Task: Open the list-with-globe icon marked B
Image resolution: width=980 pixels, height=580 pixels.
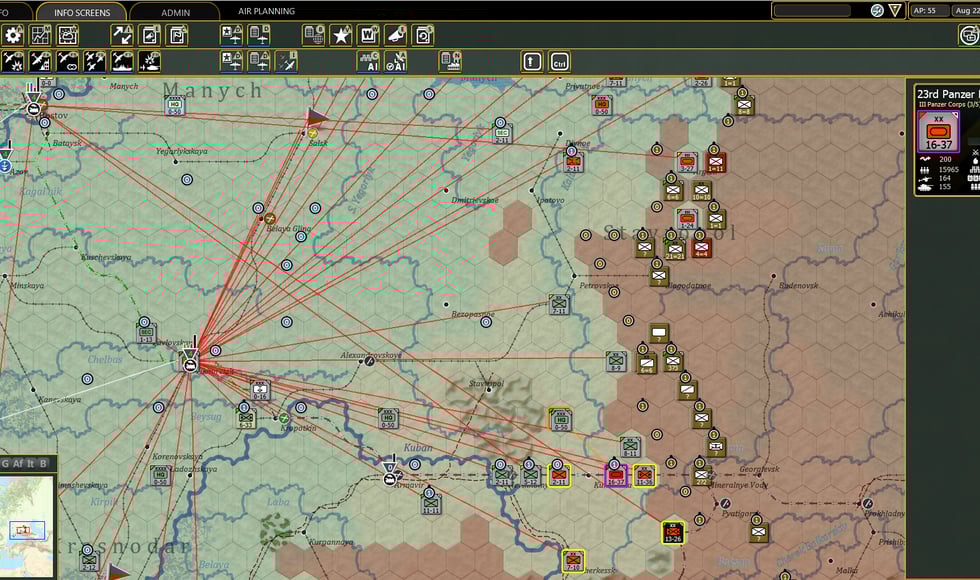Action: click(x=314, y=35)
